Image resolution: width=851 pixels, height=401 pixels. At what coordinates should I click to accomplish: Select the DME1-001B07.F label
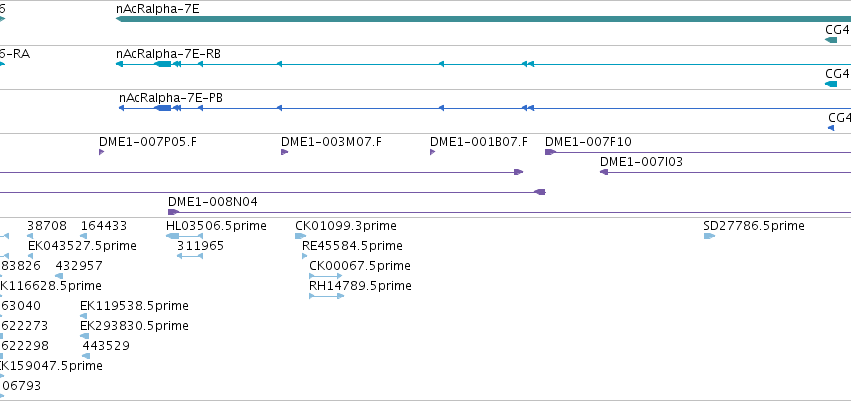(x=479, y=142)
